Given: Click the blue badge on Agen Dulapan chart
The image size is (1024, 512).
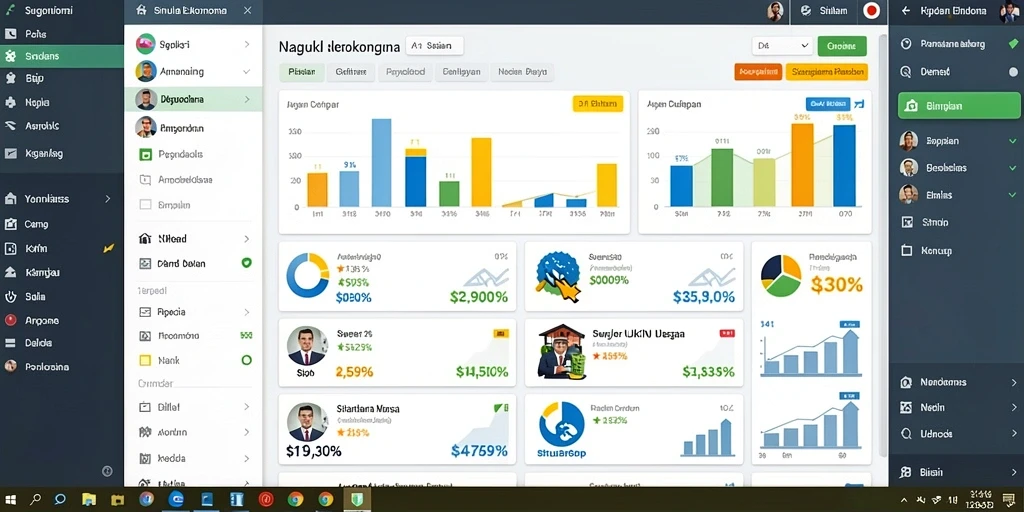Looking at the screenshot, I should coord(827,104).
